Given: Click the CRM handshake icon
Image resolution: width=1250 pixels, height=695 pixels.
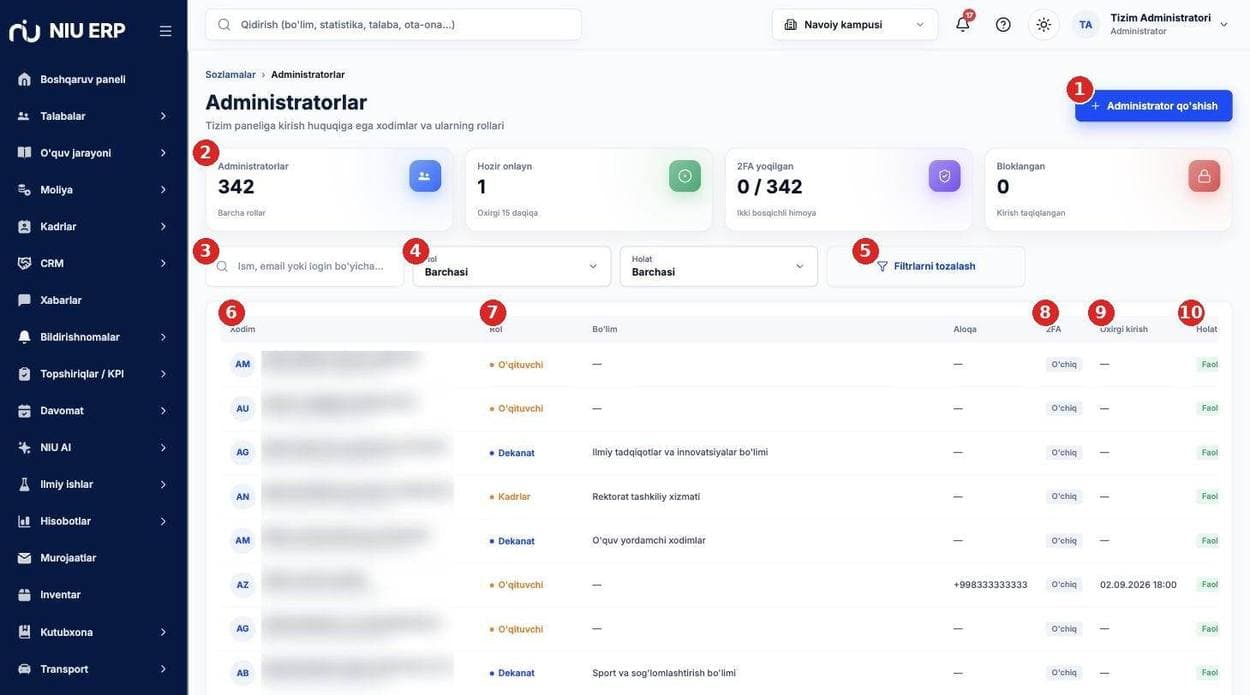Looking at the screenshot, I should tap(24, 263).
